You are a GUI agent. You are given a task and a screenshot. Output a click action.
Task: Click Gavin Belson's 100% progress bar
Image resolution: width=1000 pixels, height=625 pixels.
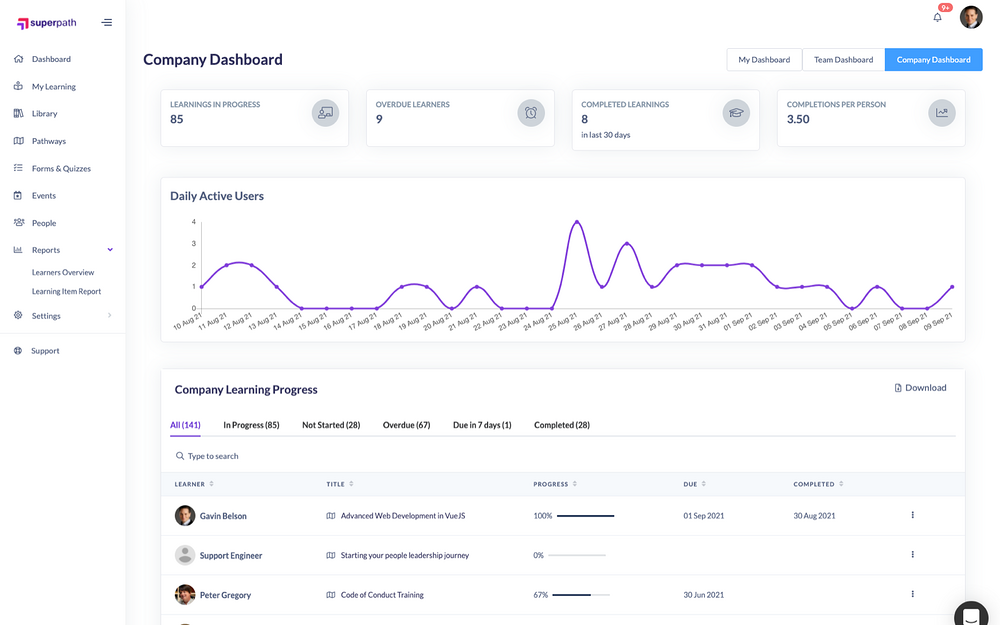(585, 516)
